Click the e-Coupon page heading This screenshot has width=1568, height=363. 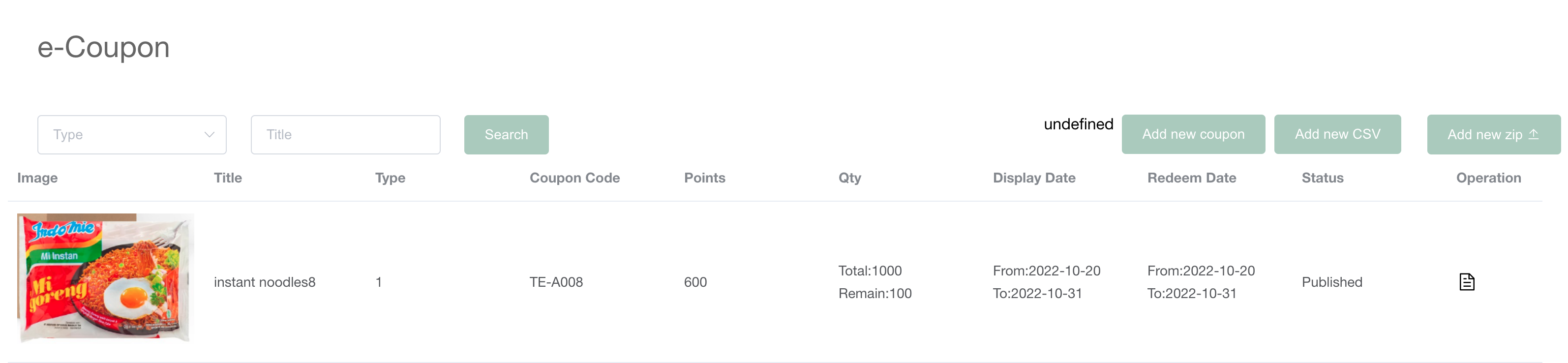[103, 47]
